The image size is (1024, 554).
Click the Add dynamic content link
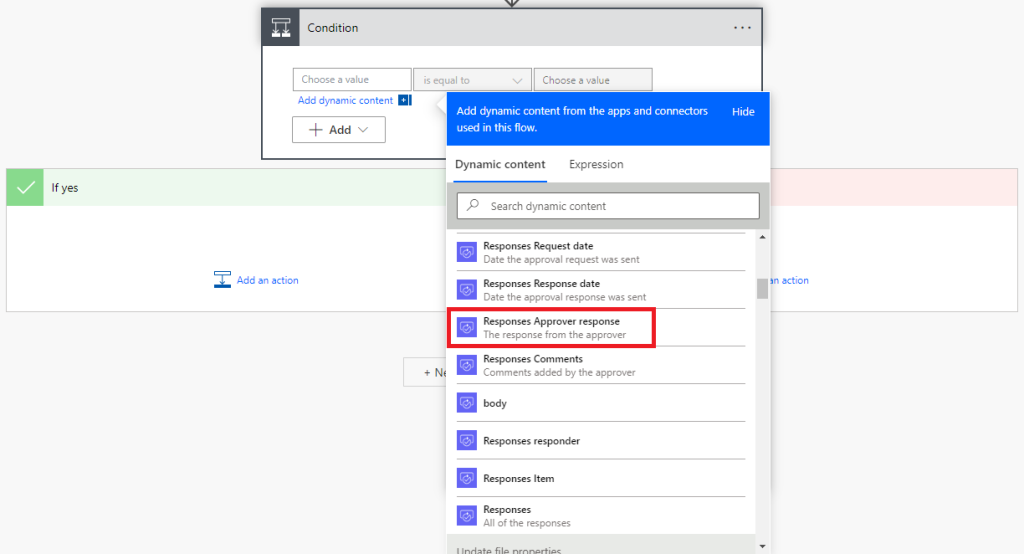tap(346, 100)
